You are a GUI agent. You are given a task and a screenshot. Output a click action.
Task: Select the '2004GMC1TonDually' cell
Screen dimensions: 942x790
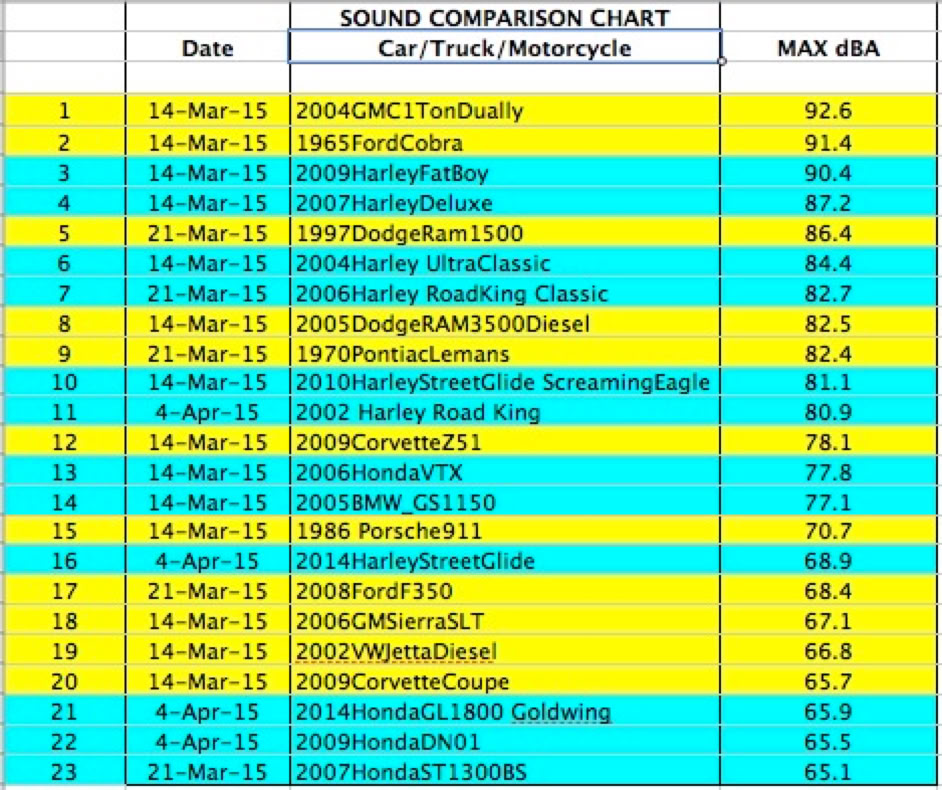coord(504,111)
